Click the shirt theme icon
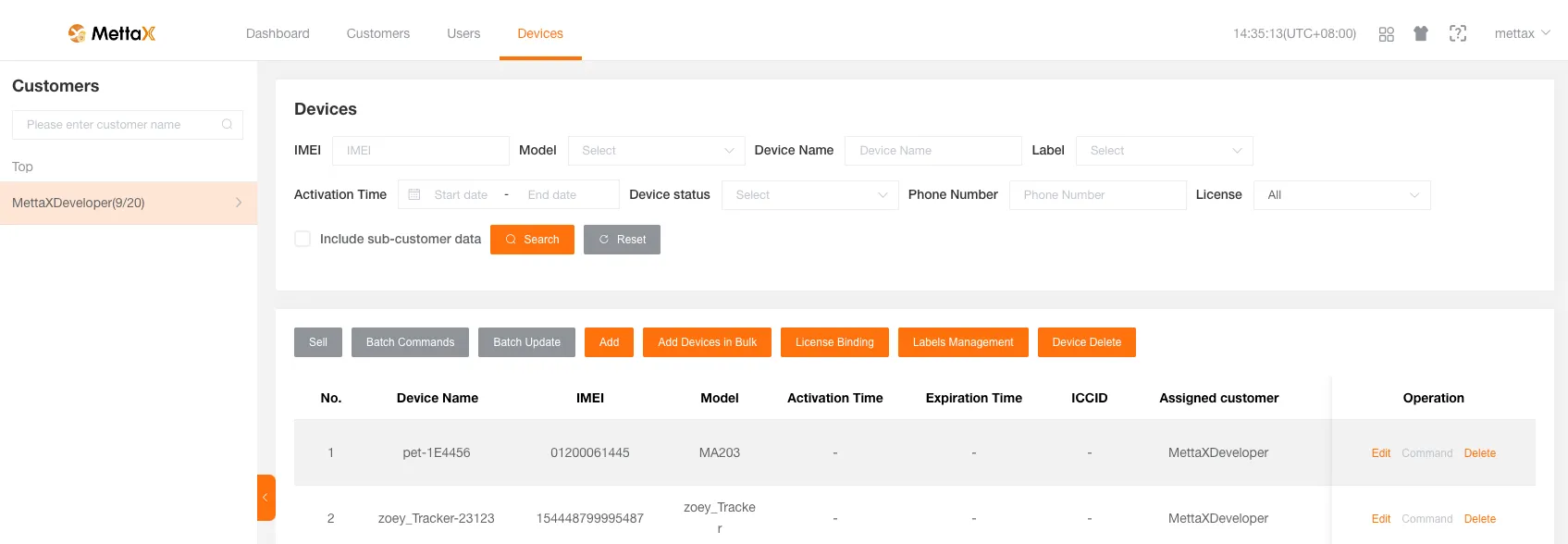Viewport: 1568px width, 544px height. pyautogui.click(x=1421, y=34)
